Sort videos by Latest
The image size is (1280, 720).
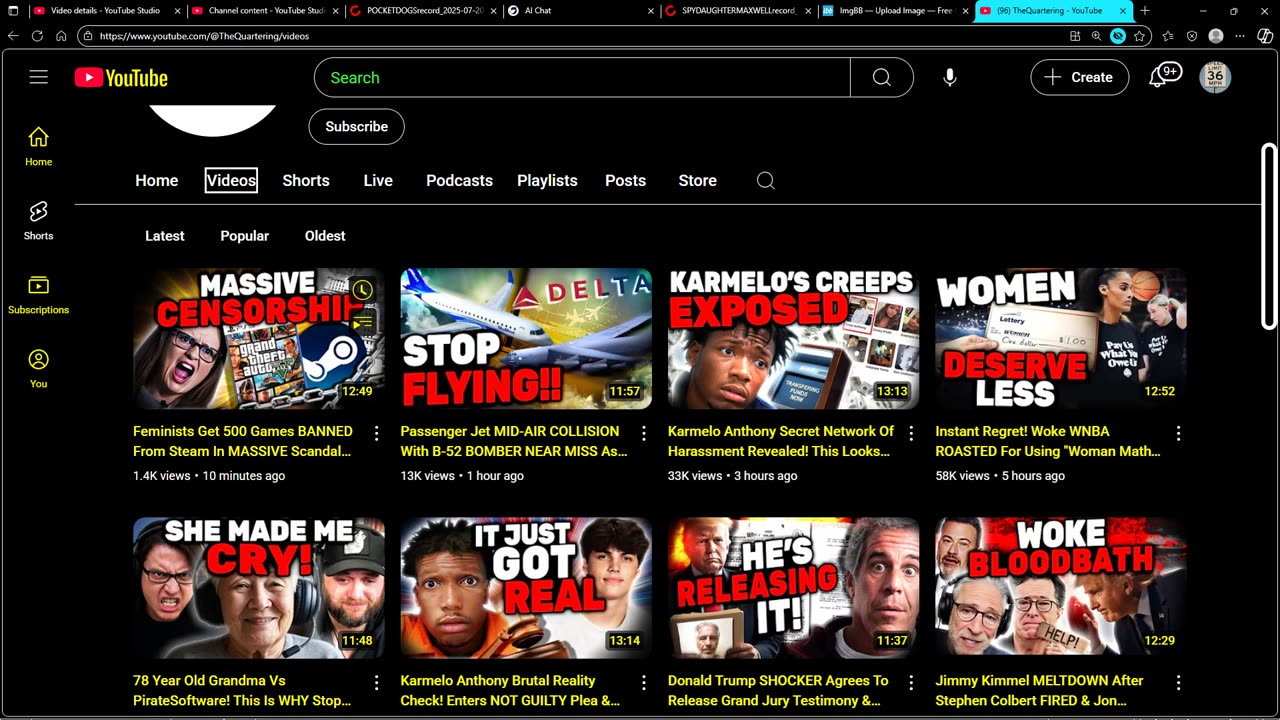[x=165, y=236]
